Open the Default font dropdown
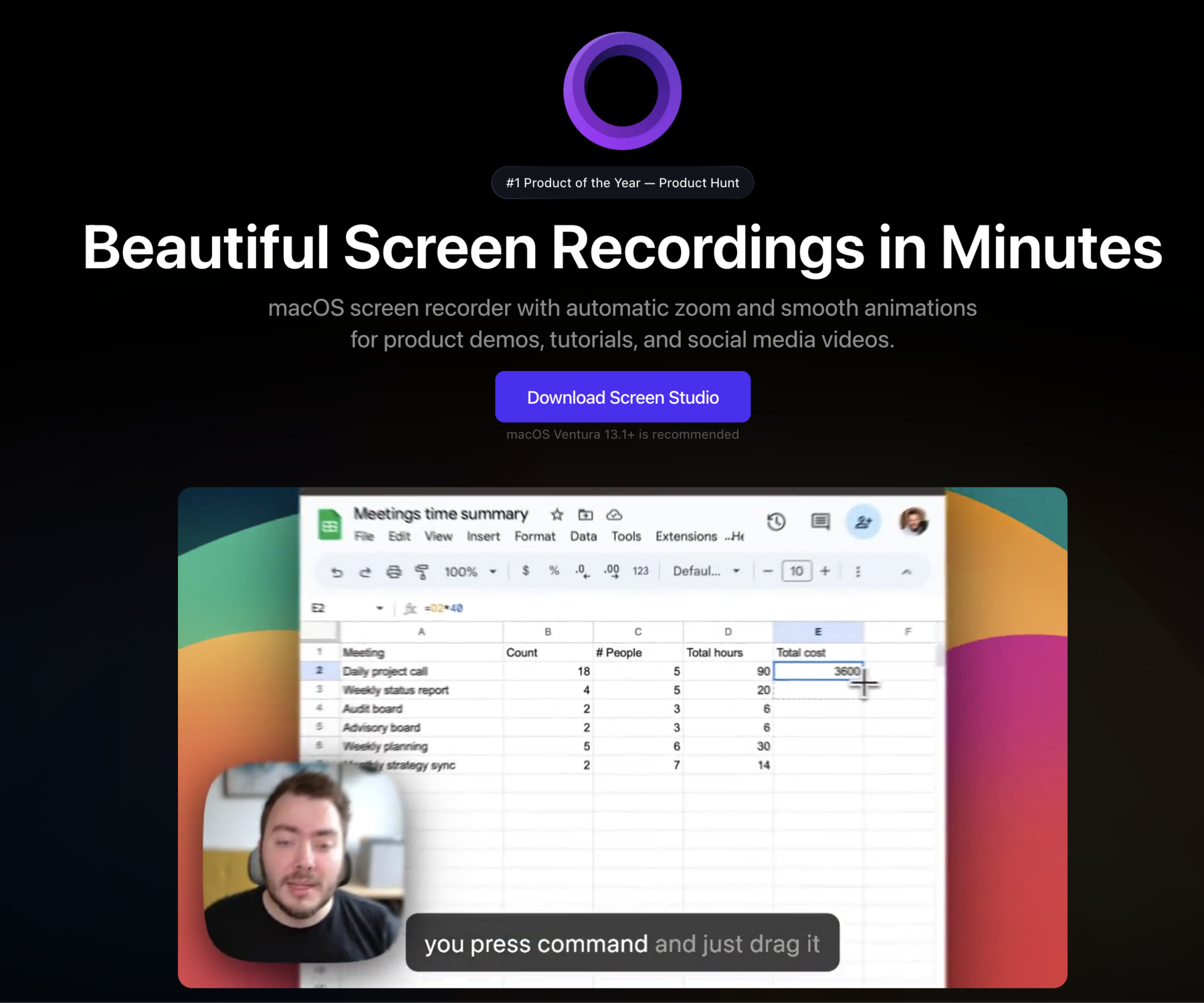This screenshot has height=1003, width=1204. 706,571
